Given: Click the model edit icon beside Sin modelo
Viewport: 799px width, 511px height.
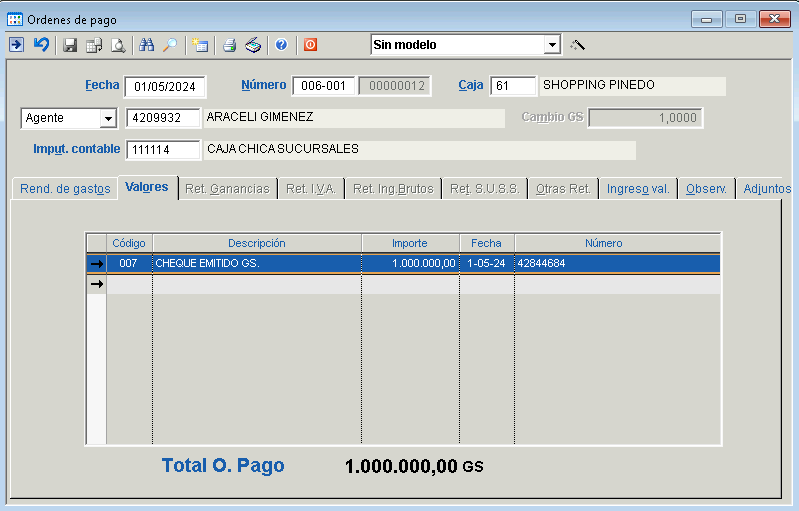Looking at the screenshot, I should point(577,45).
